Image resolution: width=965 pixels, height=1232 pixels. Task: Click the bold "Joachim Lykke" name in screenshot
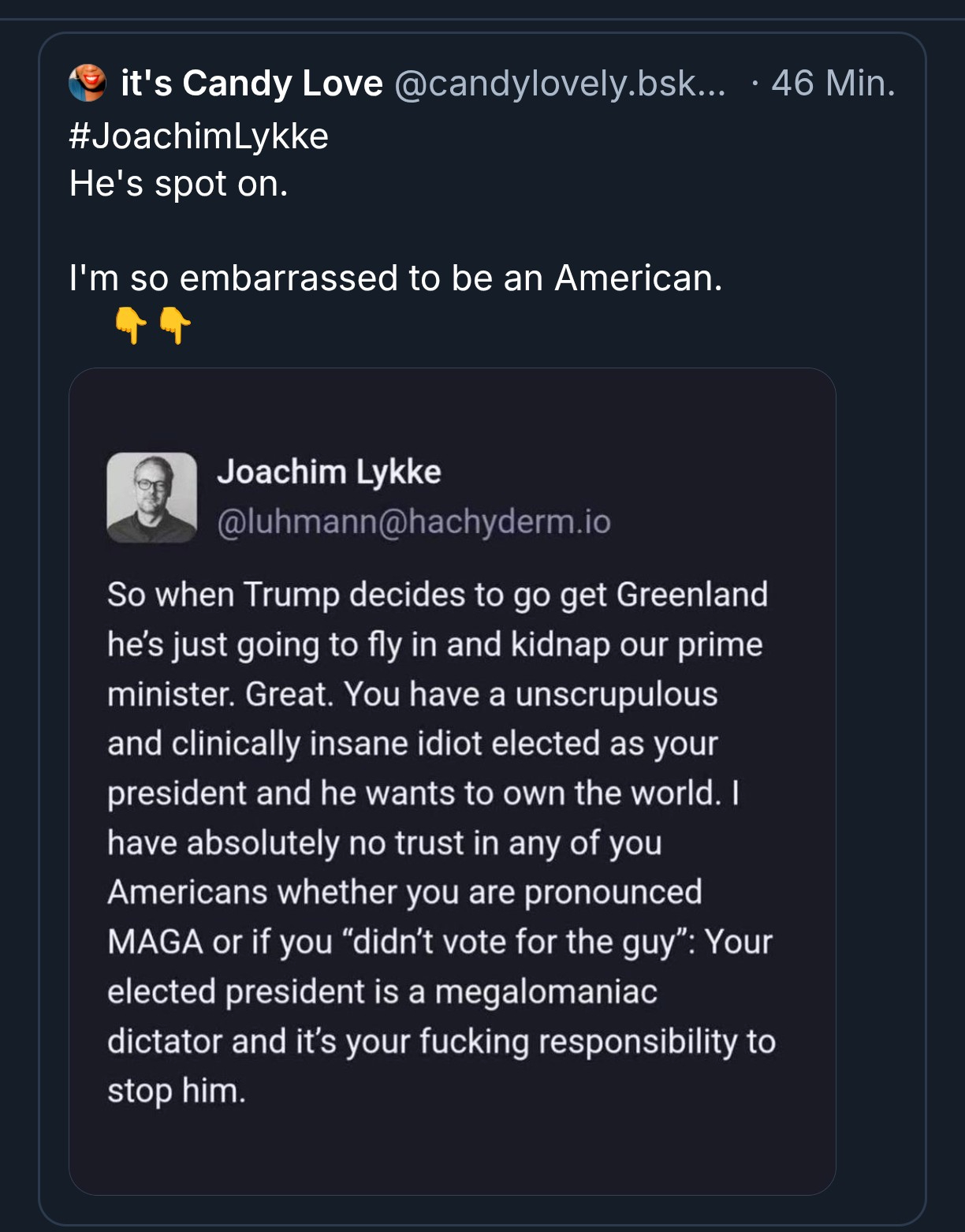(x=329, y=472)
